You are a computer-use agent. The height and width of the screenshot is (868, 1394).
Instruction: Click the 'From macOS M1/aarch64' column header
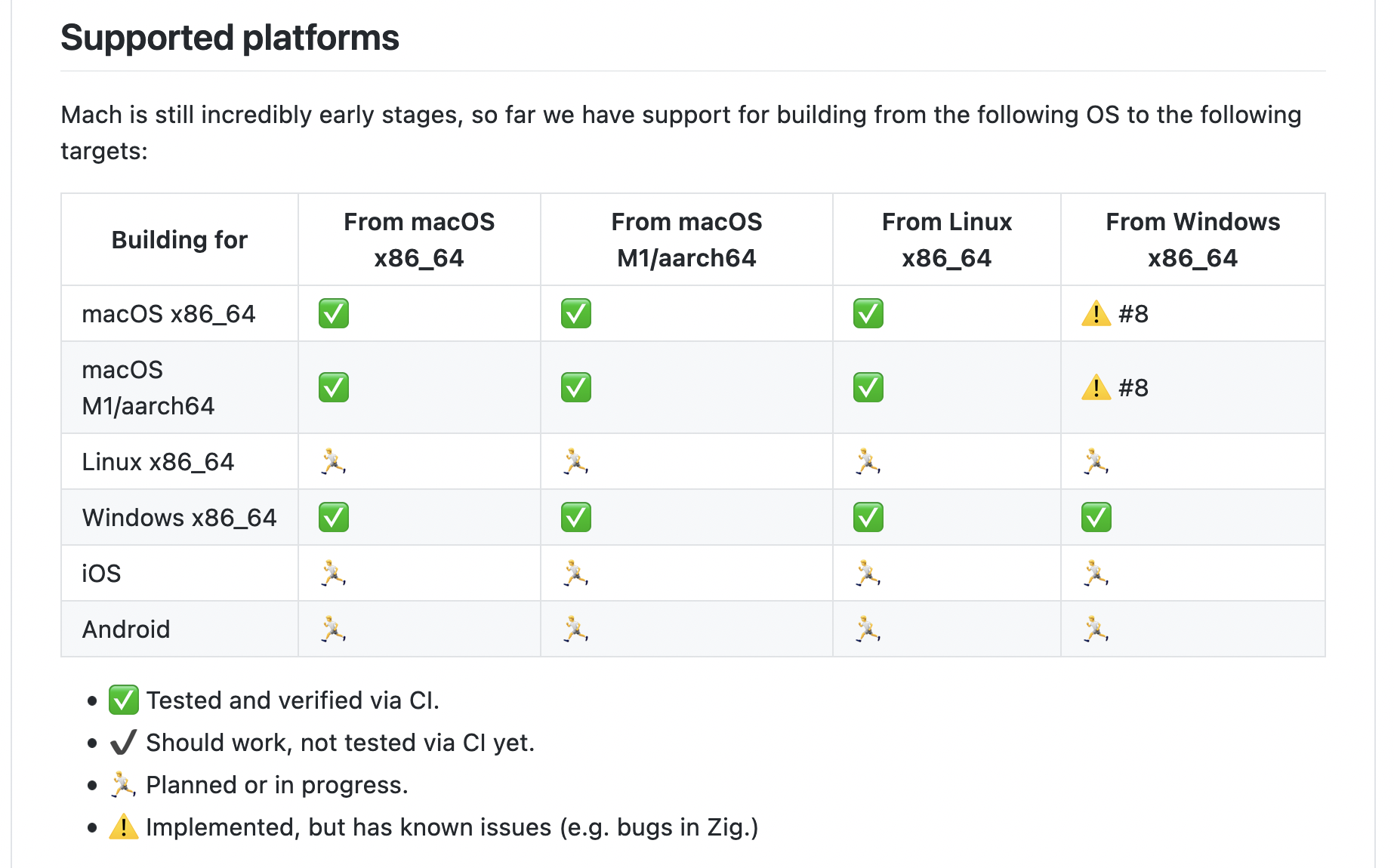point(686,240)
